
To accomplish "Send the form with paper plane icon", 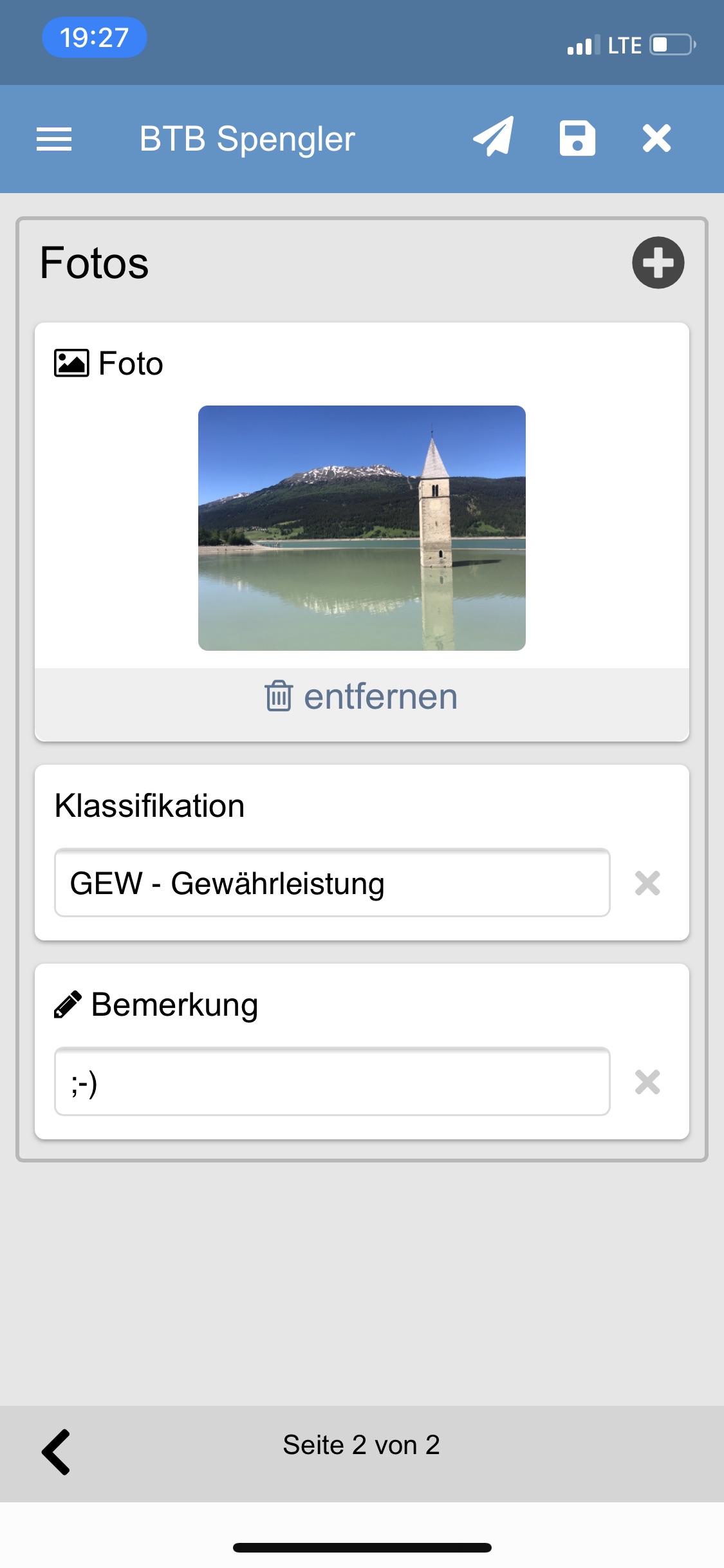I will pos(494,137).
